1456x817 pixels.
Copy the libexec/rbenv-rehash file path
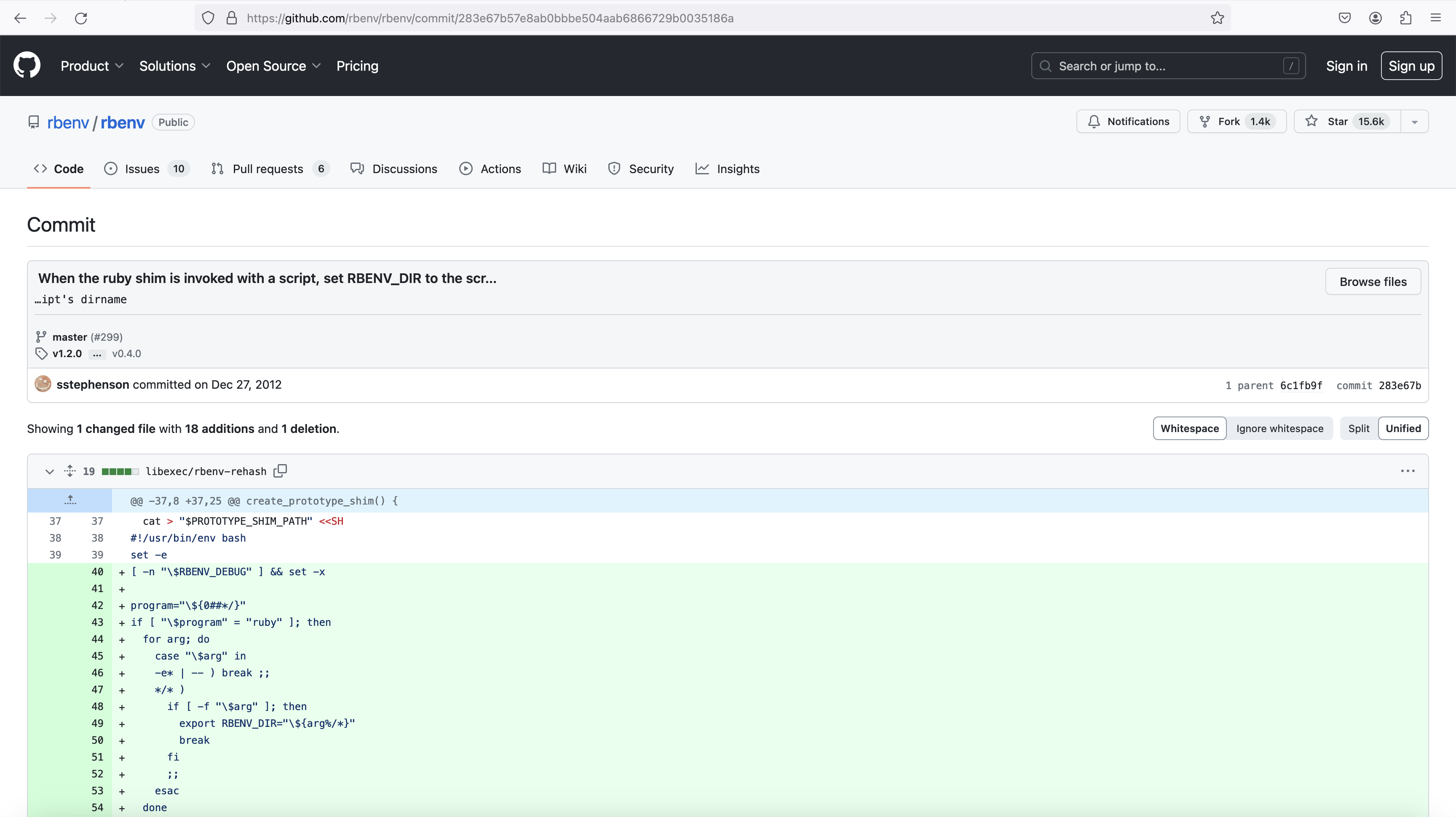click(x=280, y=471)
